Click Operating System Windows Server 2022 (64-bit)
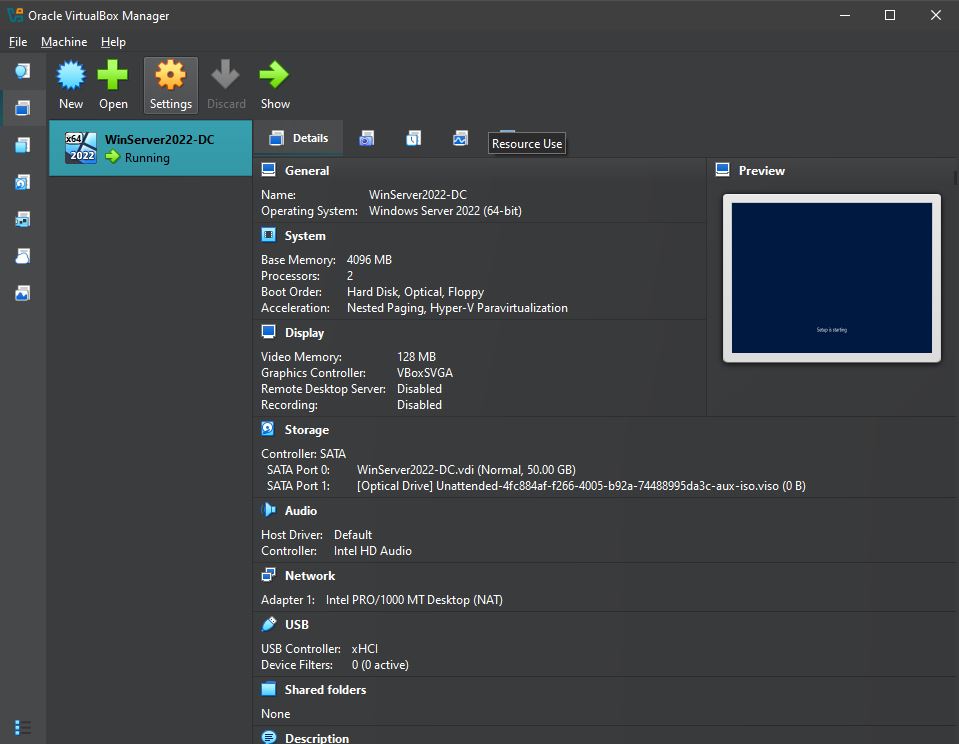Screen dimensions: 959x744 click(x=445, y=210)
